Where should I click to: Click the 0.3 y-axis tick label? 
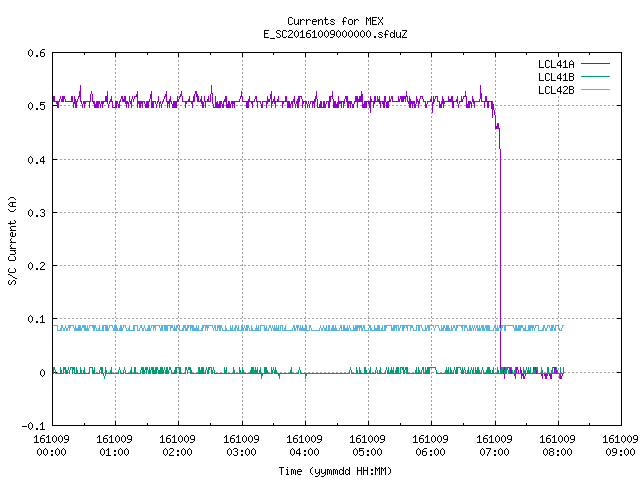click(x=36, y=213)
